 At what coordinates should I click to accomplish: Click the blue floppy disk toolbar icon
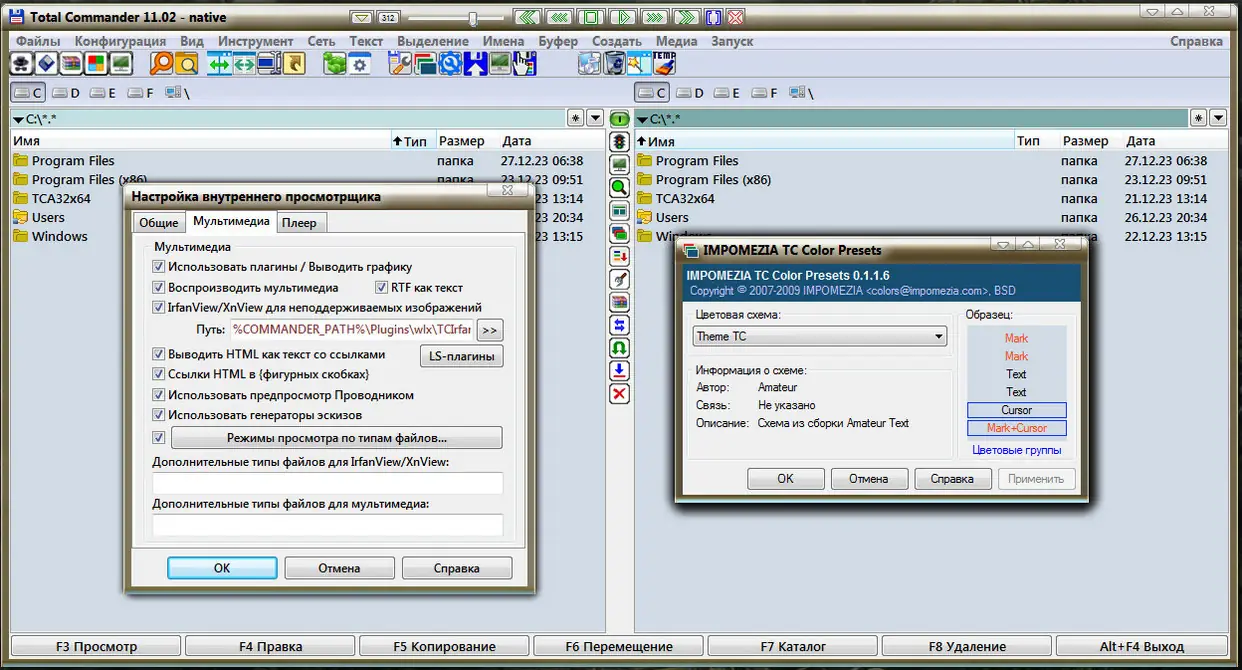point(475,63)
